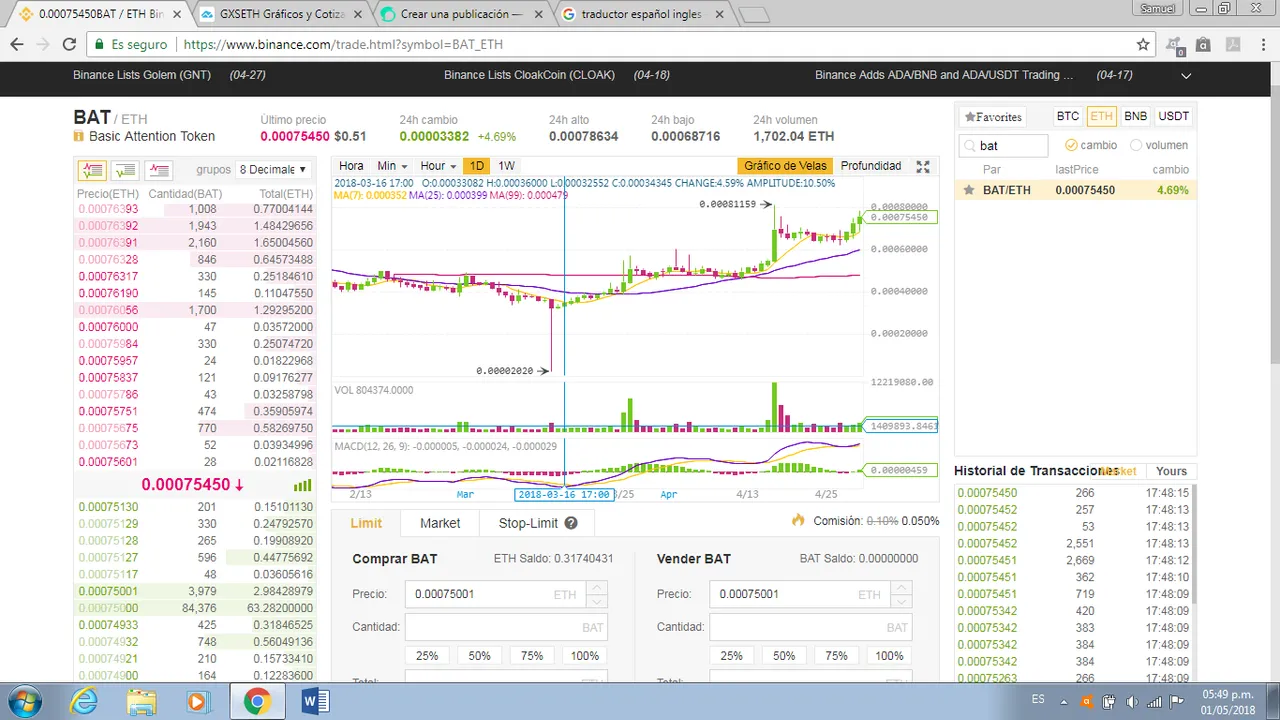Open File Explorer from taskbar

[x=142, y=702]
